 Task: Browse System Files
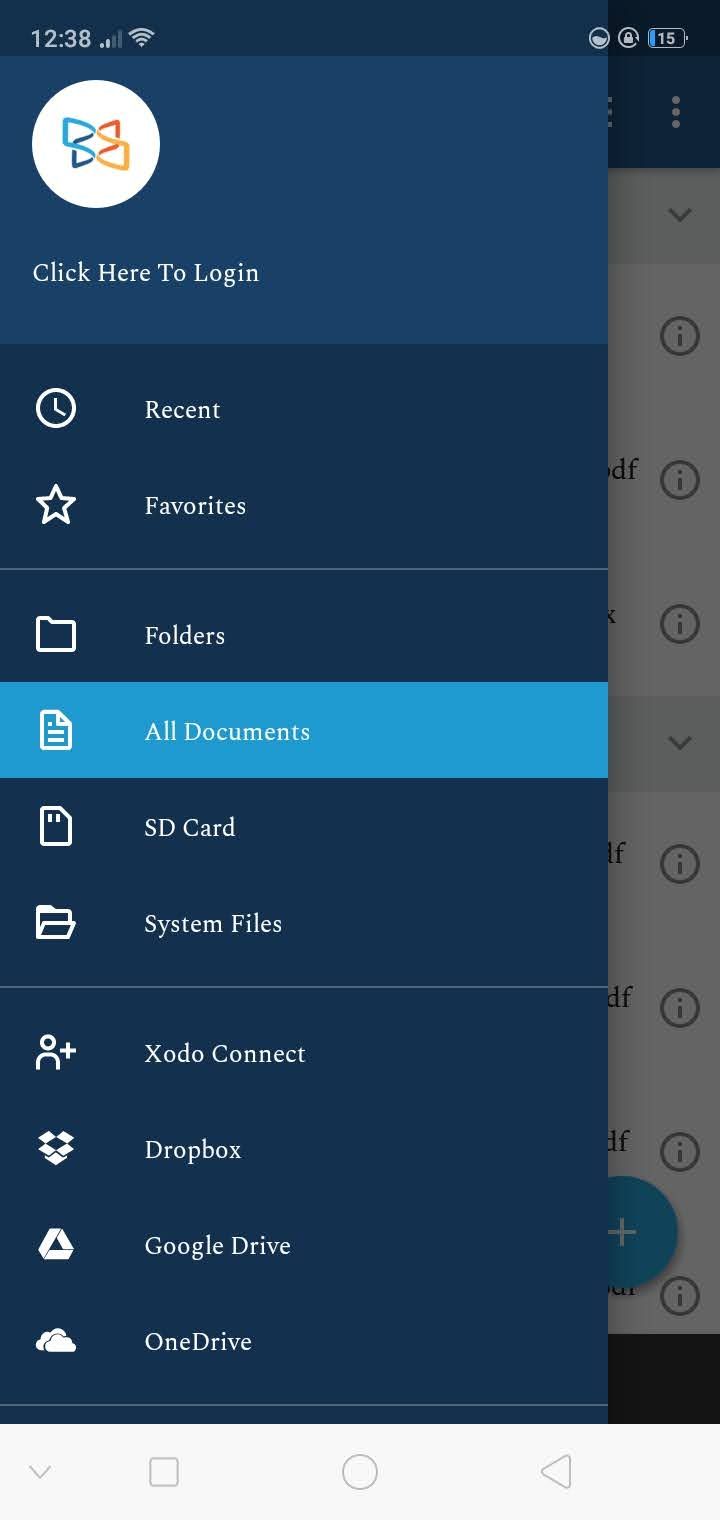tap(304, 923)
